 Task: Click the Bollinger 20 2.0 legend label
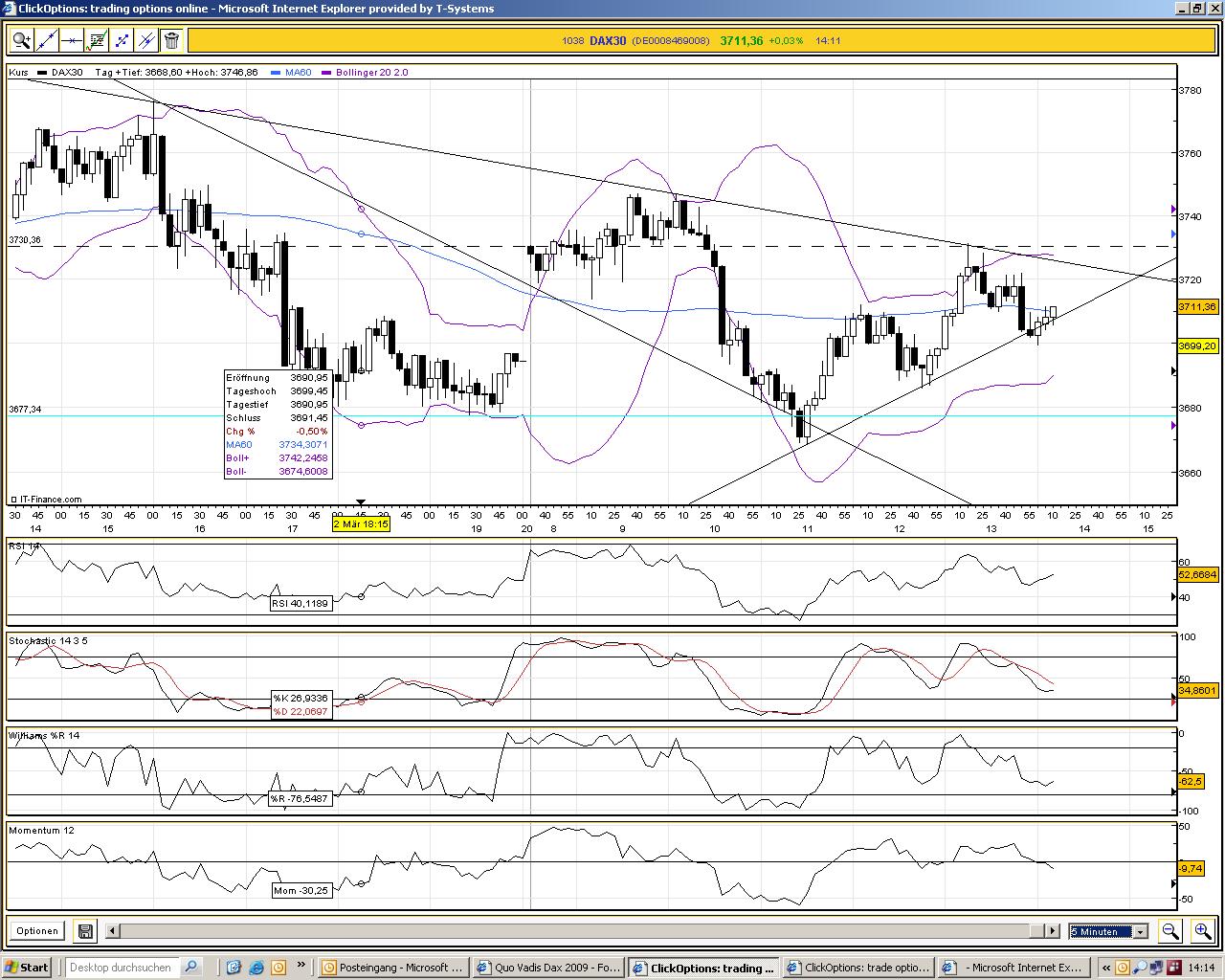(371, 73)
